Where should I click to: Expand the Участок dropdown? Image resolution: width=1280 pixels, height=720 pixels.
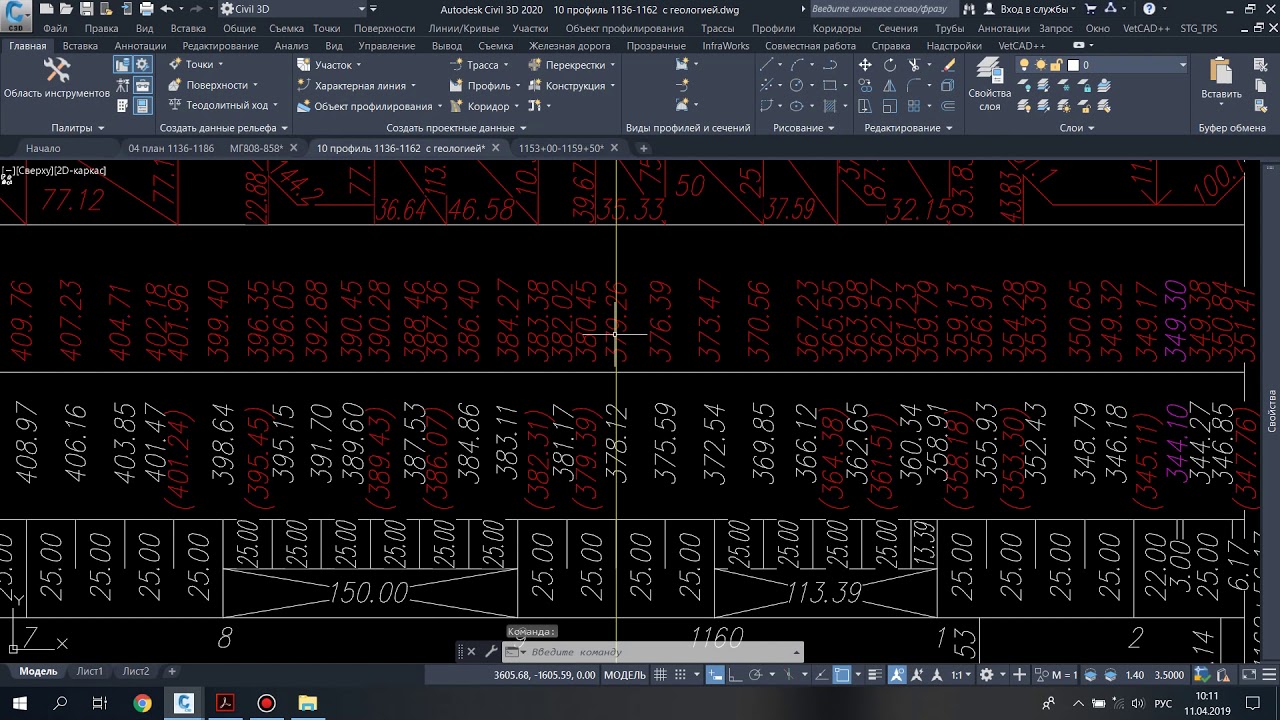click(x=360, y=65)
